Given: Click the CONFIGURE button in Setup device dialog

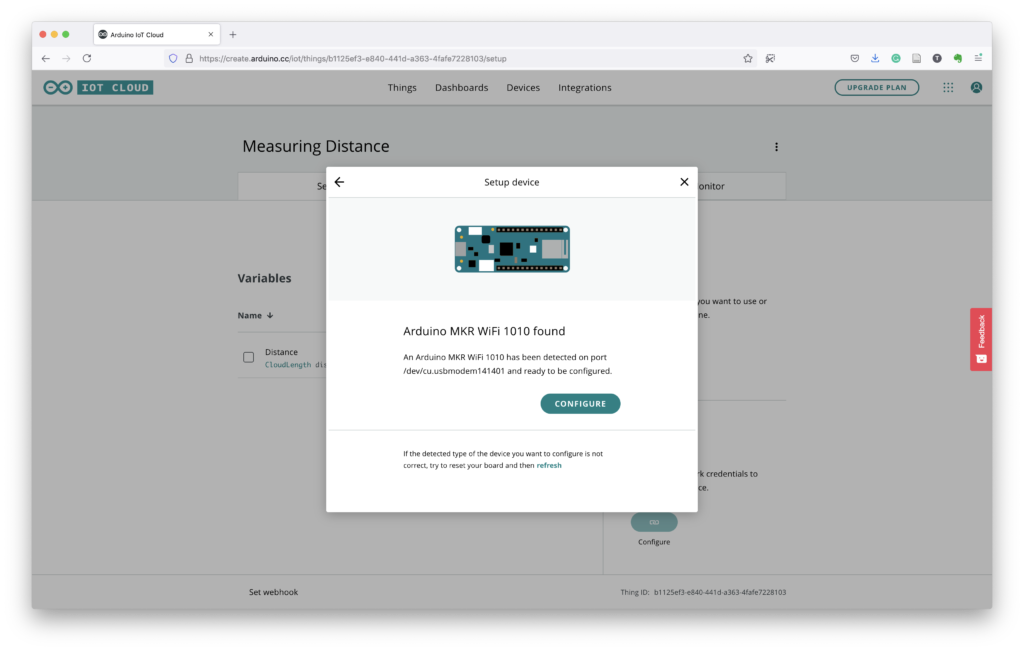Looking at the screenshot, I should pos(580,404).
